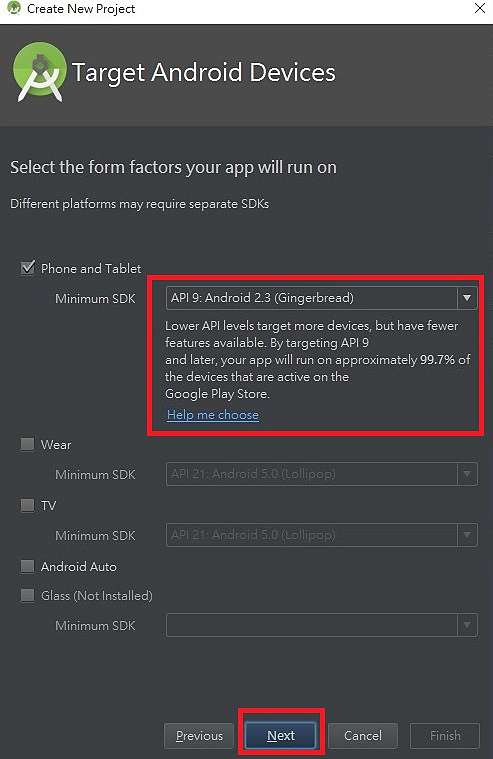Select the API 9 Gingerbread combo box
The image size is (493, 759).
(322, 298)
